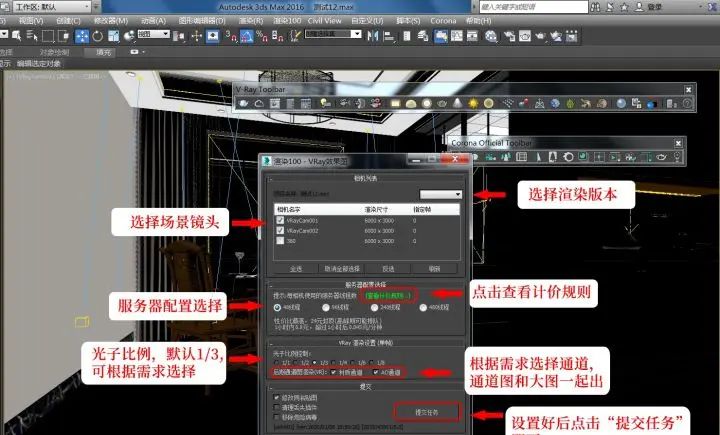Open the 帮助(H) menu
The width and height of the screenshot is (720, 435).
click(478, 21)
